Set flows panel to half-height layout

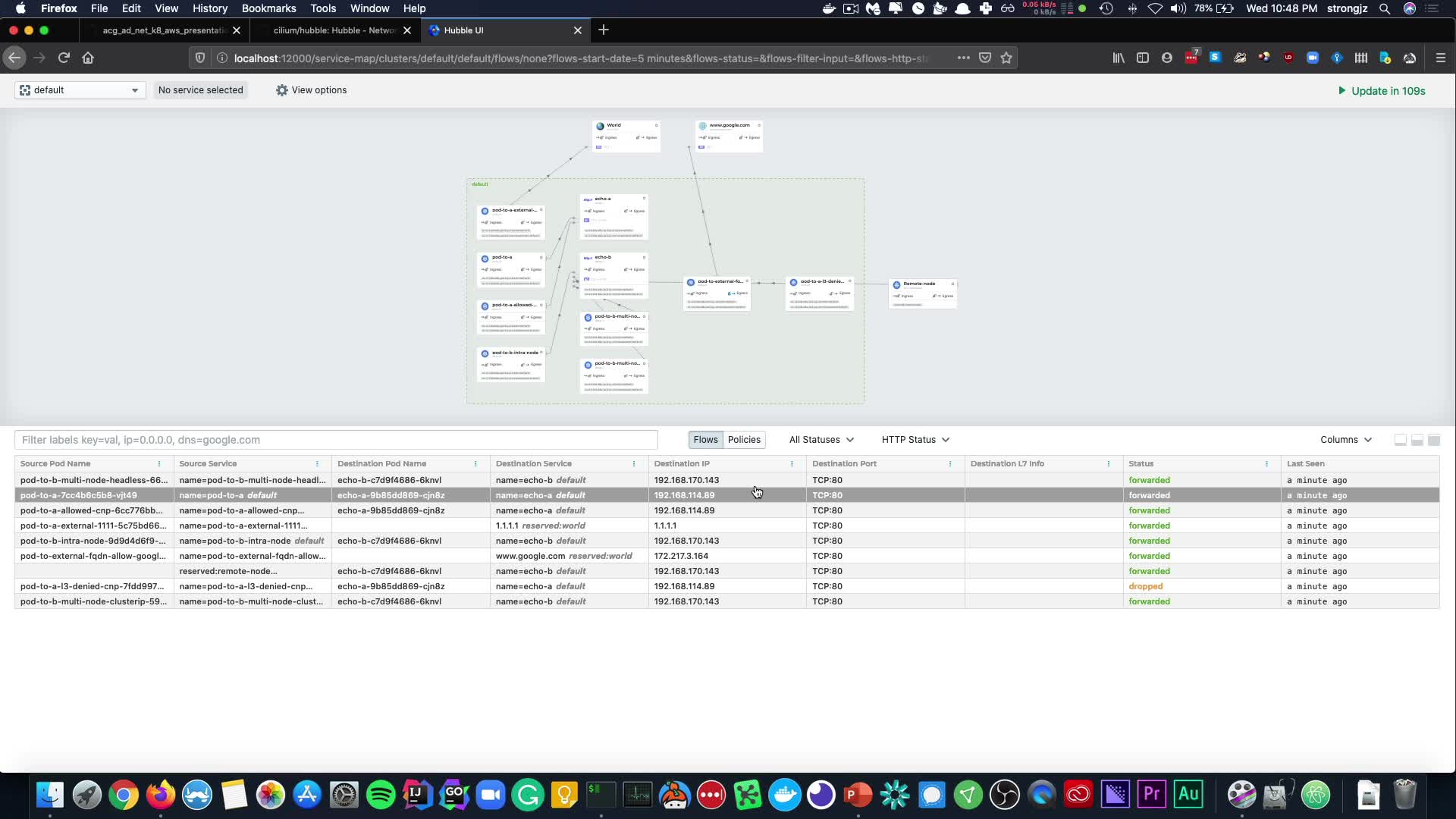[1417, 440]
